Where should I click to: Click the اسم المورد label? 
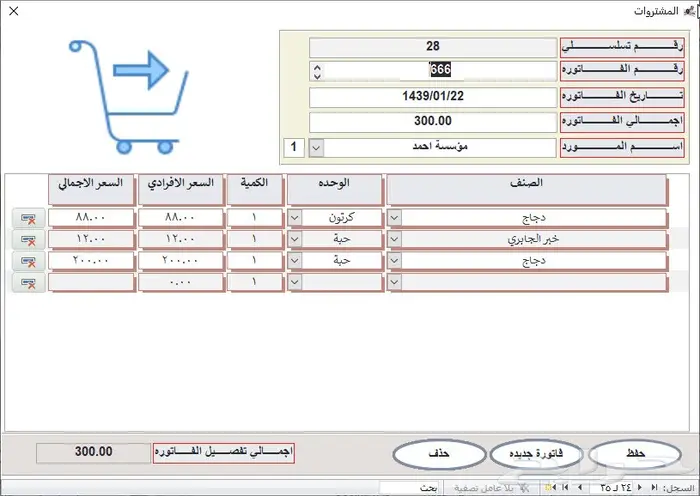click(x=622, y=147)
